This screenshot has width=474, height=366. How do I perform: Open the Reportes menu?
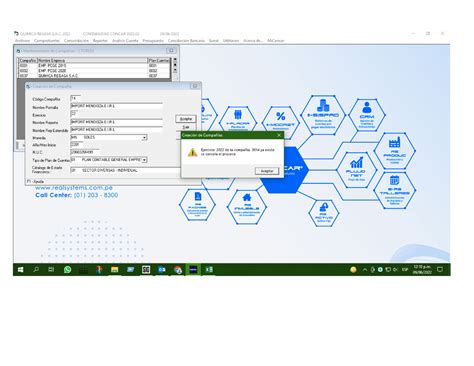click(100, 41)
